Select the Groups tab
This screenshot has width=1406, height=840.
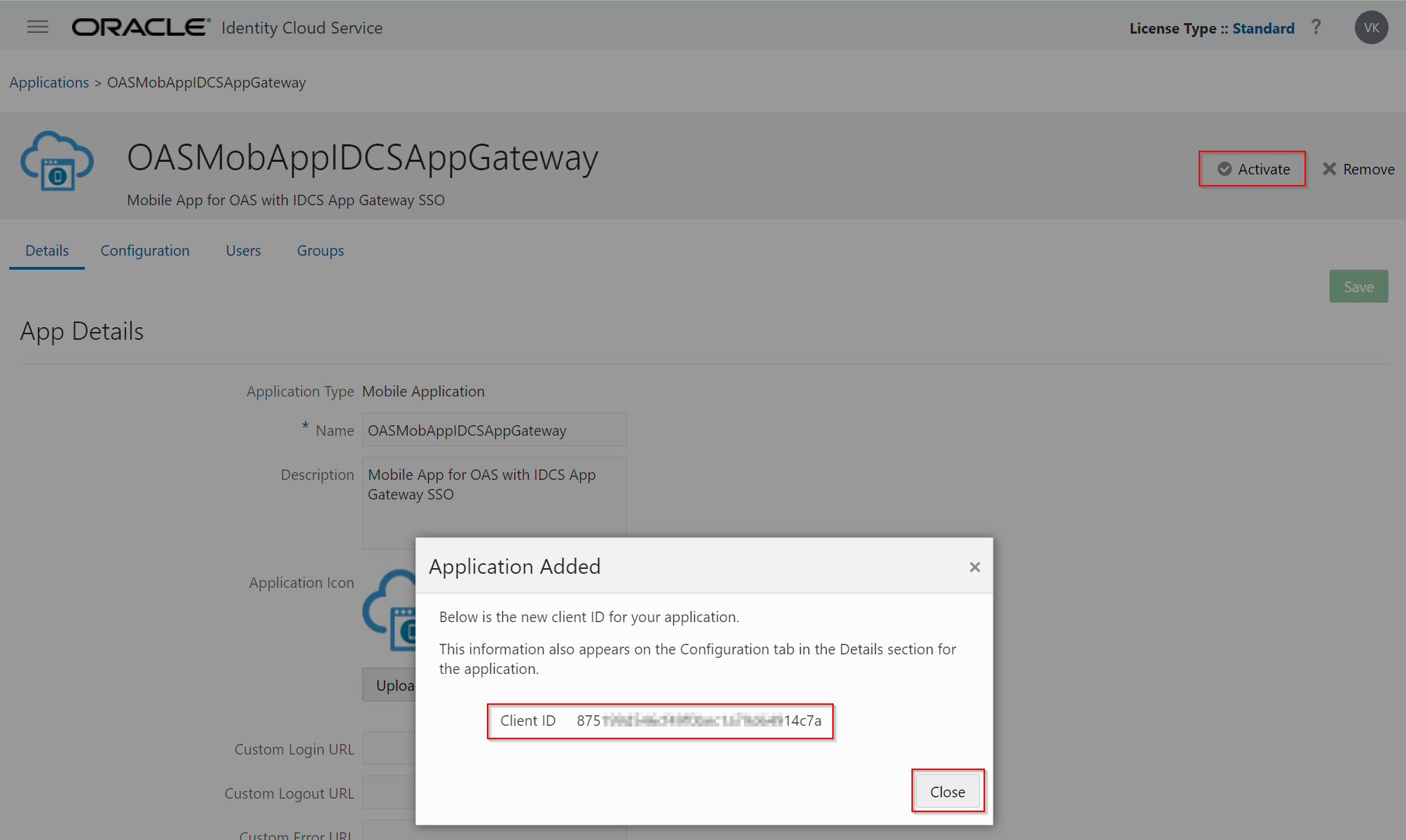[x=320, y=251]
